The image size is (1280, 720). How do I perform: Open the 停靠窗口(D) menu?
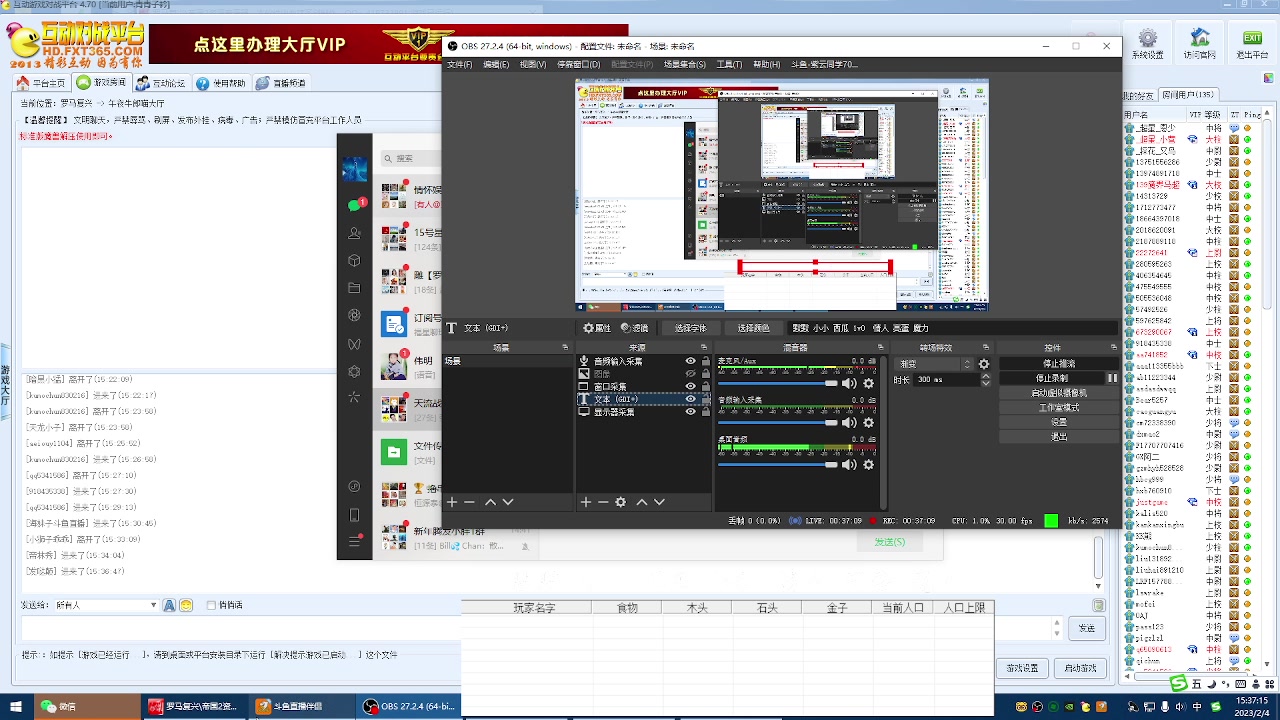[578, 64]
